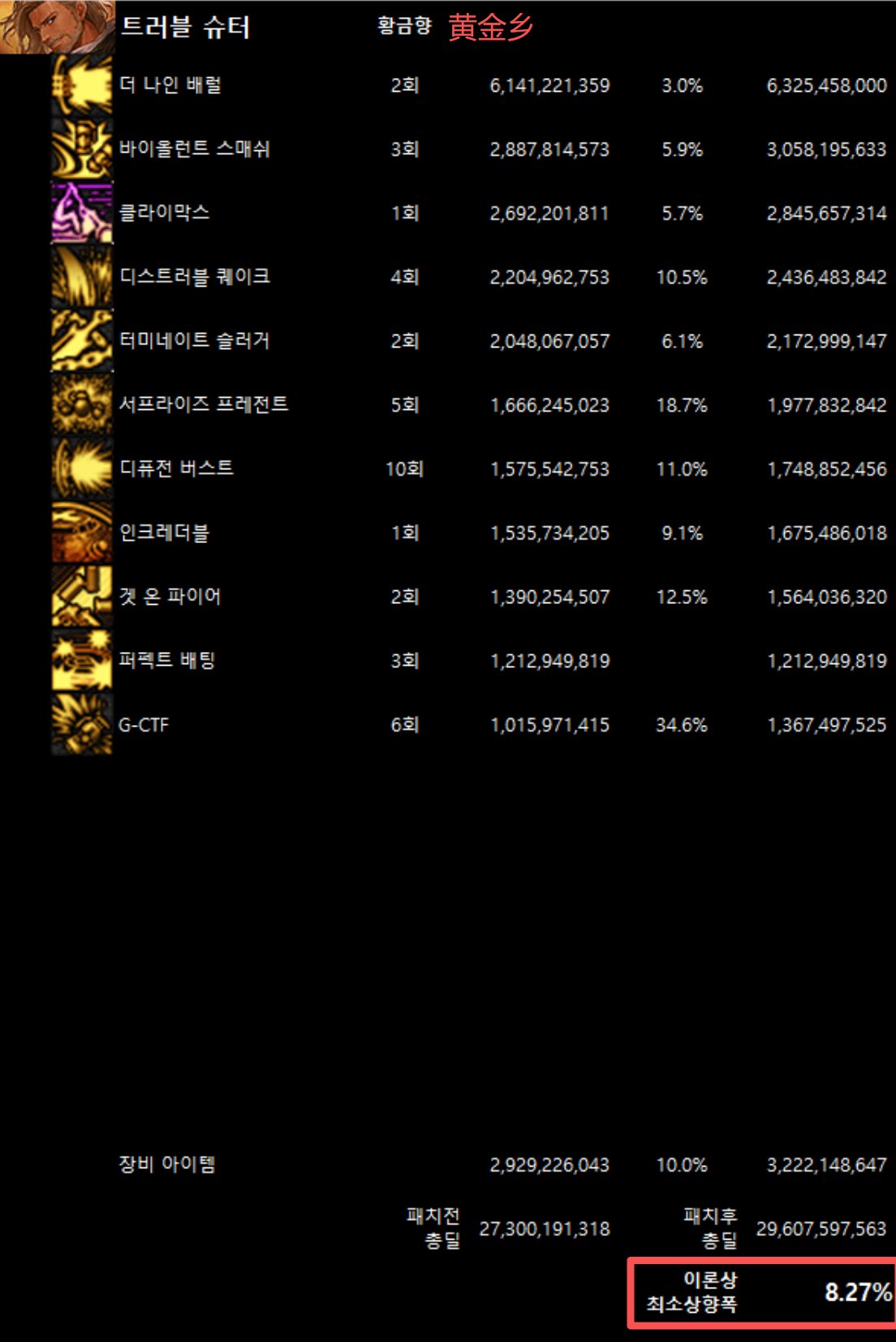Click the 트러블 슈터 class title
Viewport: 896px width, 1342px height.
(185, 27)
